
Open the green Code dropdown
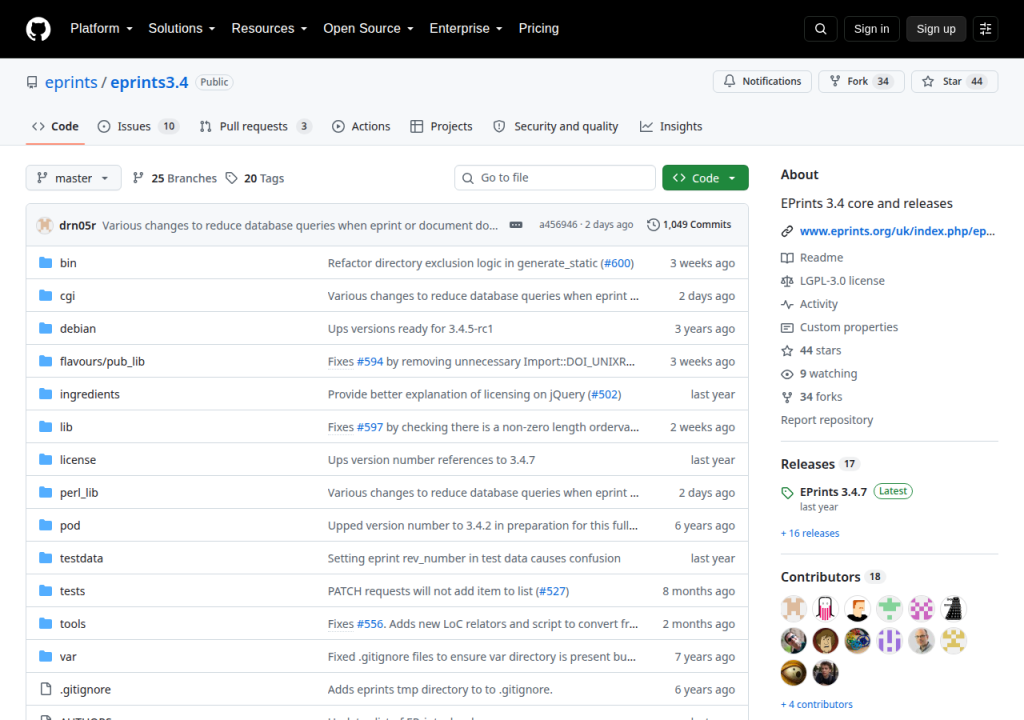click(705, 178)
